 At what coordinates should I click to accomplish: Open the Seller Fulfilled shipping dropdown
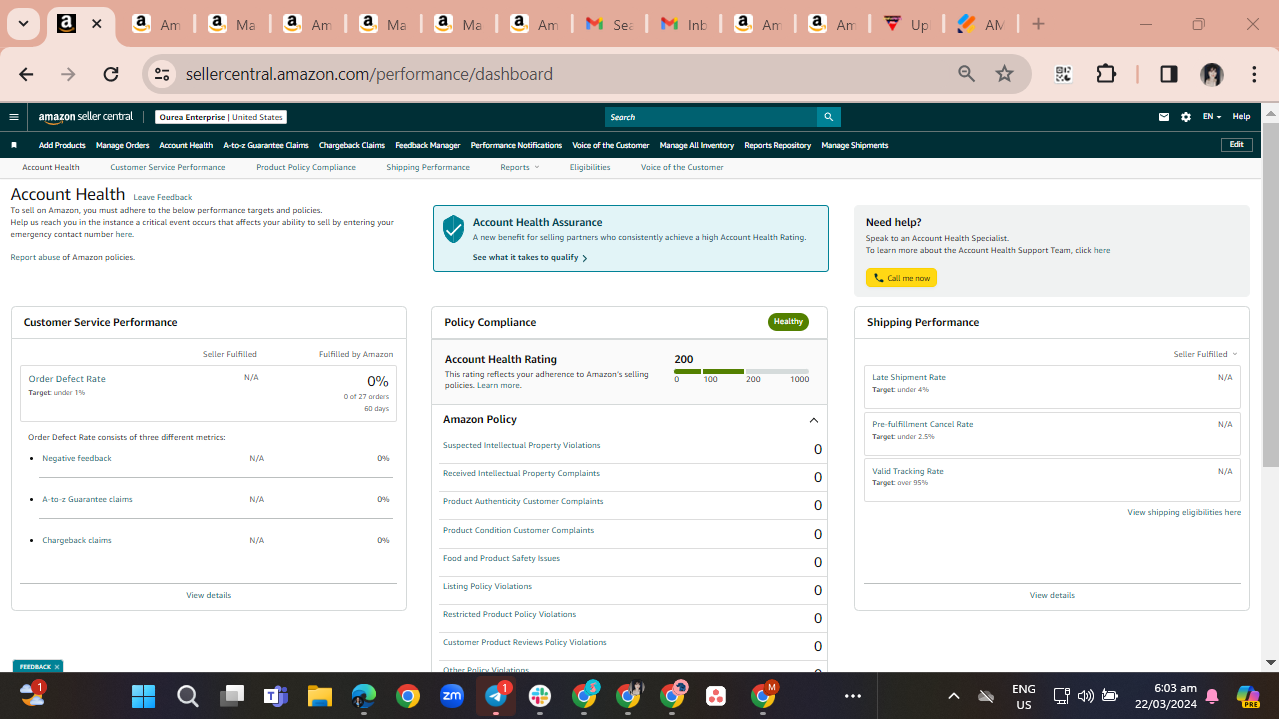coord(1205,354)
